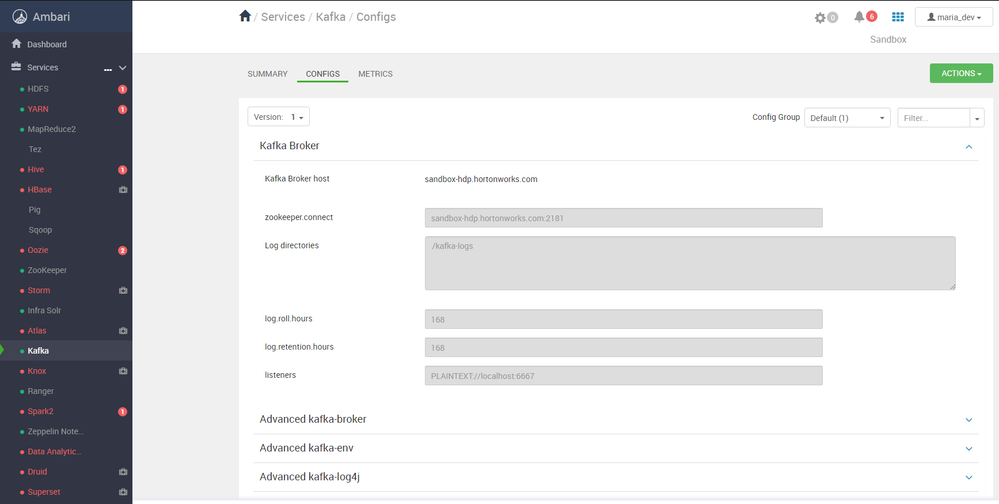Open the HDFS service

click(x=38, y=89)
